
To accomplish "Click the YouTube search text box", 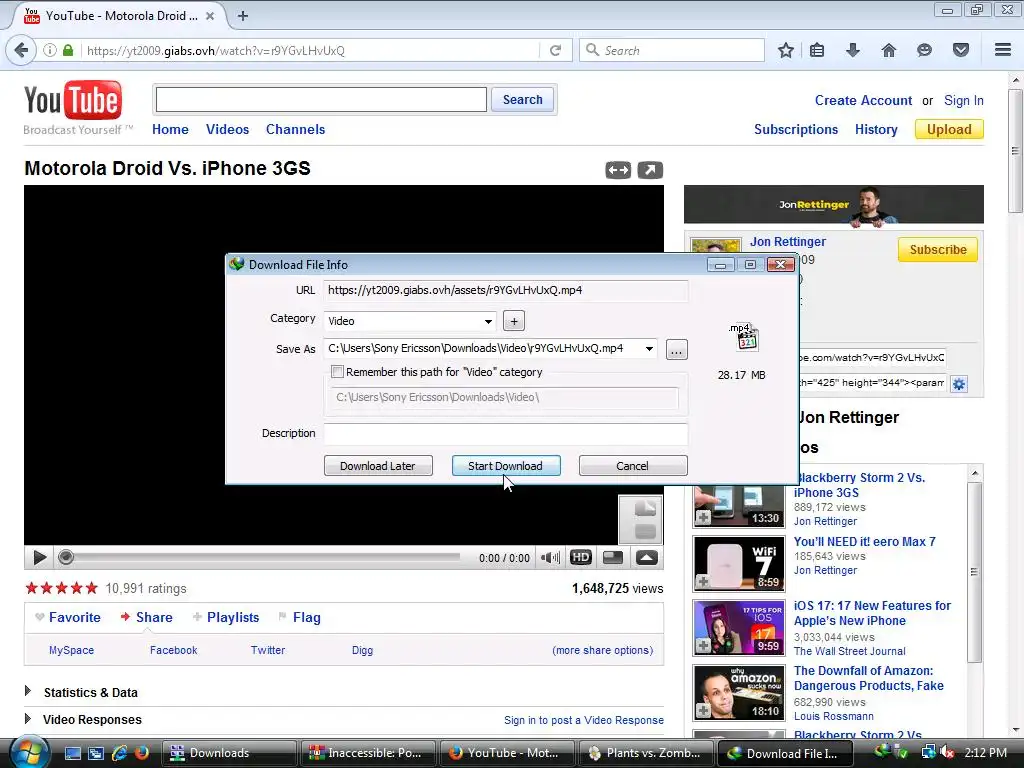I will (x=321, y=100).
